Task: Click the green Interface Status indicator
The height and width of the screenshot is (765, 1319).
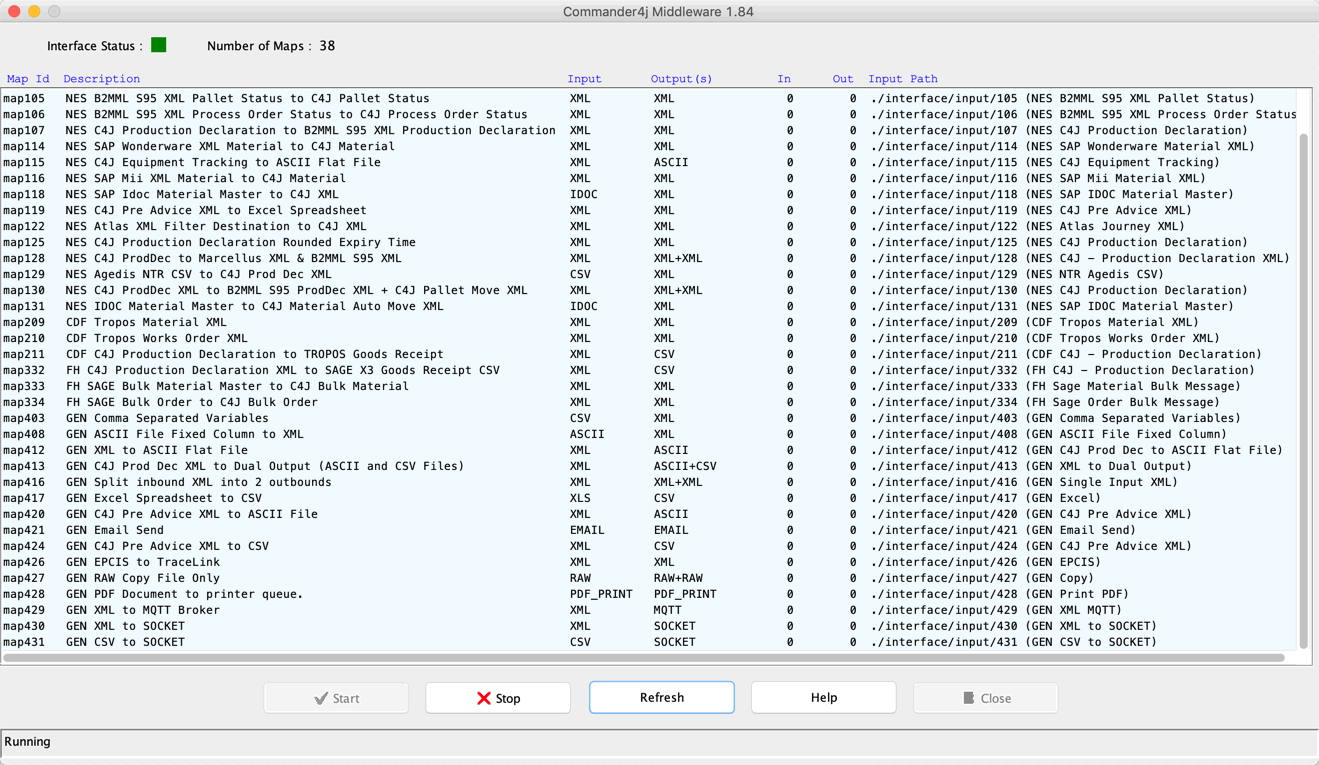Action: point(160,45)
